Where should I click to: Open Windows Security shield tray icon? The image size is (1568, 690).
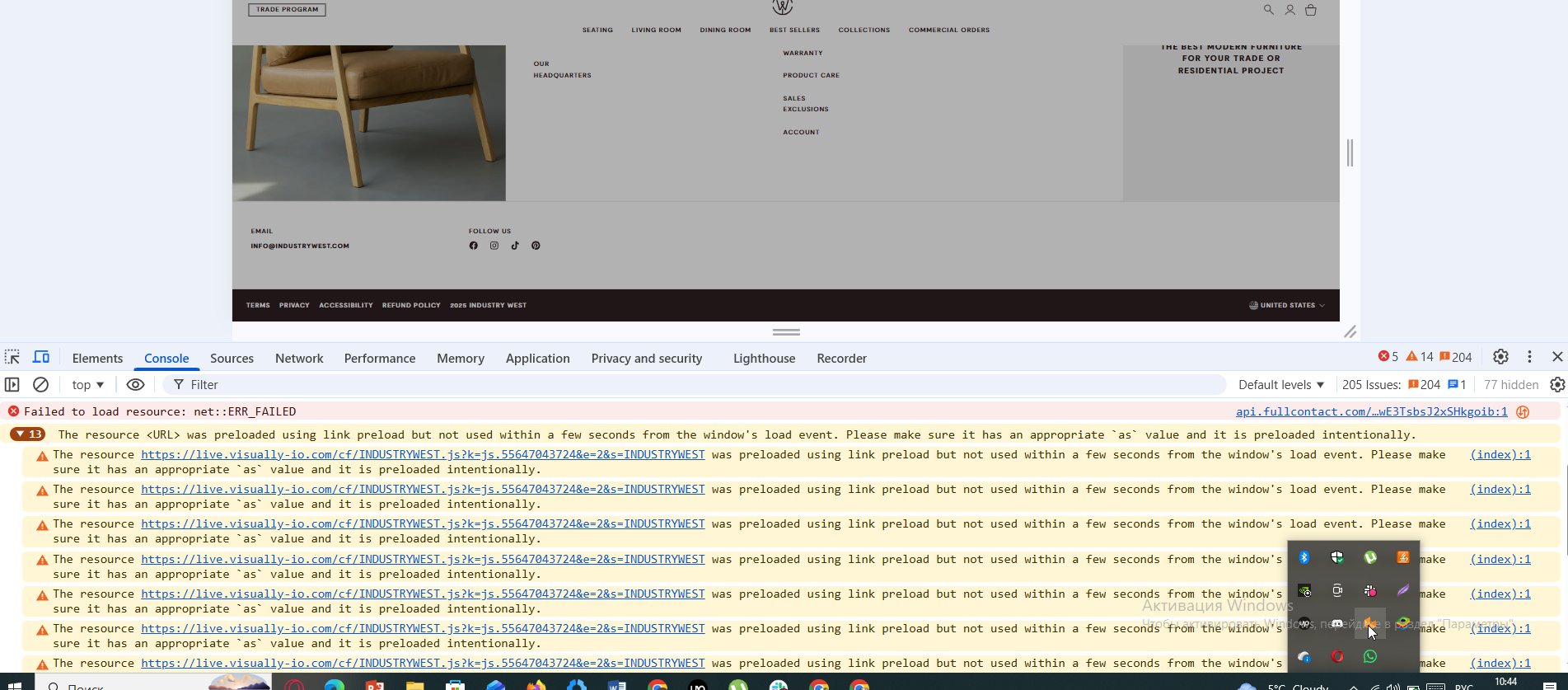point(1337,557)
